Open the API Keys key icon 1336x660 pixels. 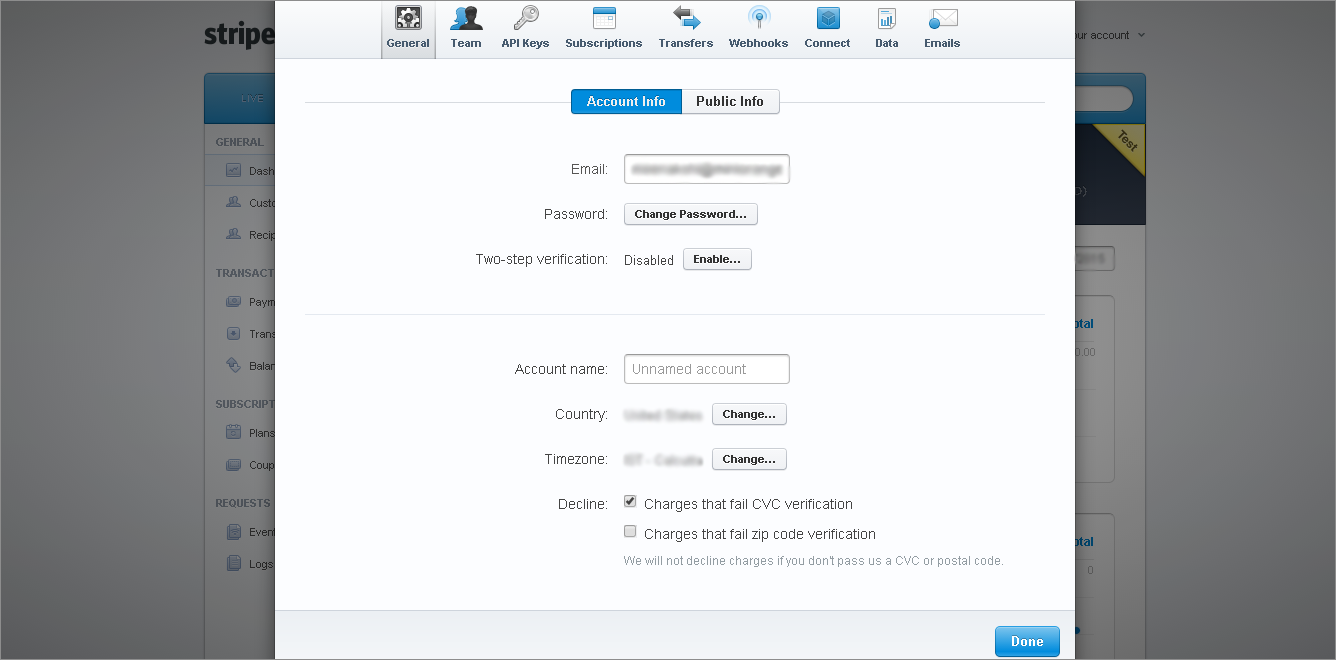click(525, 18)
